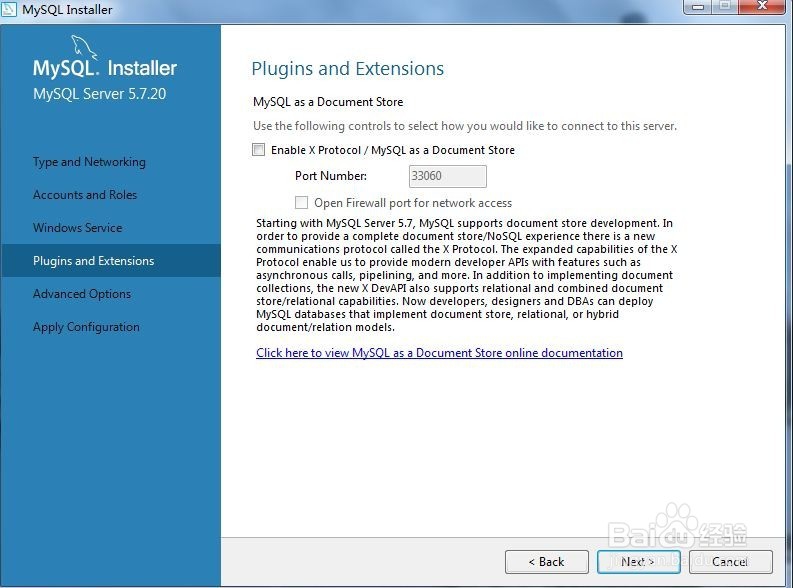Image resolution: width=793 pixels, height=588 pixels.
Task: Tick Open Firewall port for network access
Action: click(301, 203)
